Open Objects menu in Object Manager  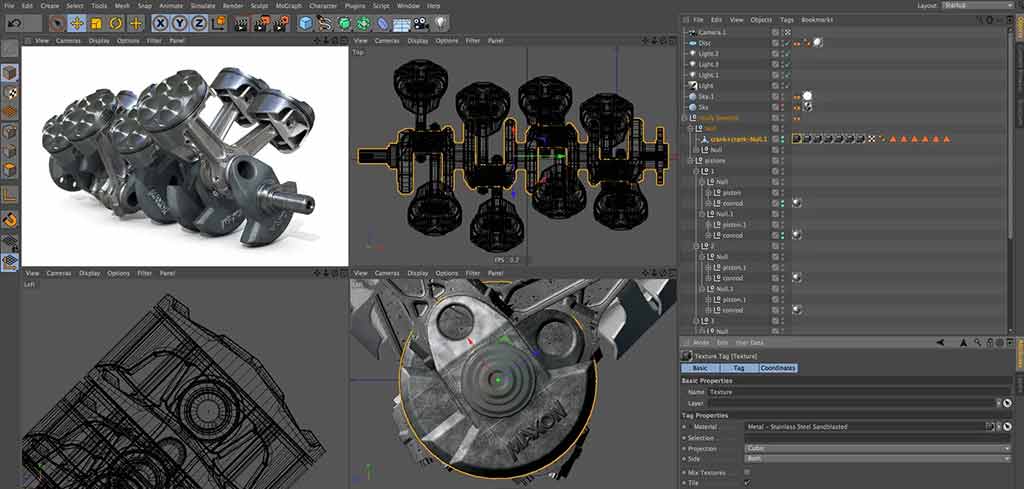click(761, 20)
